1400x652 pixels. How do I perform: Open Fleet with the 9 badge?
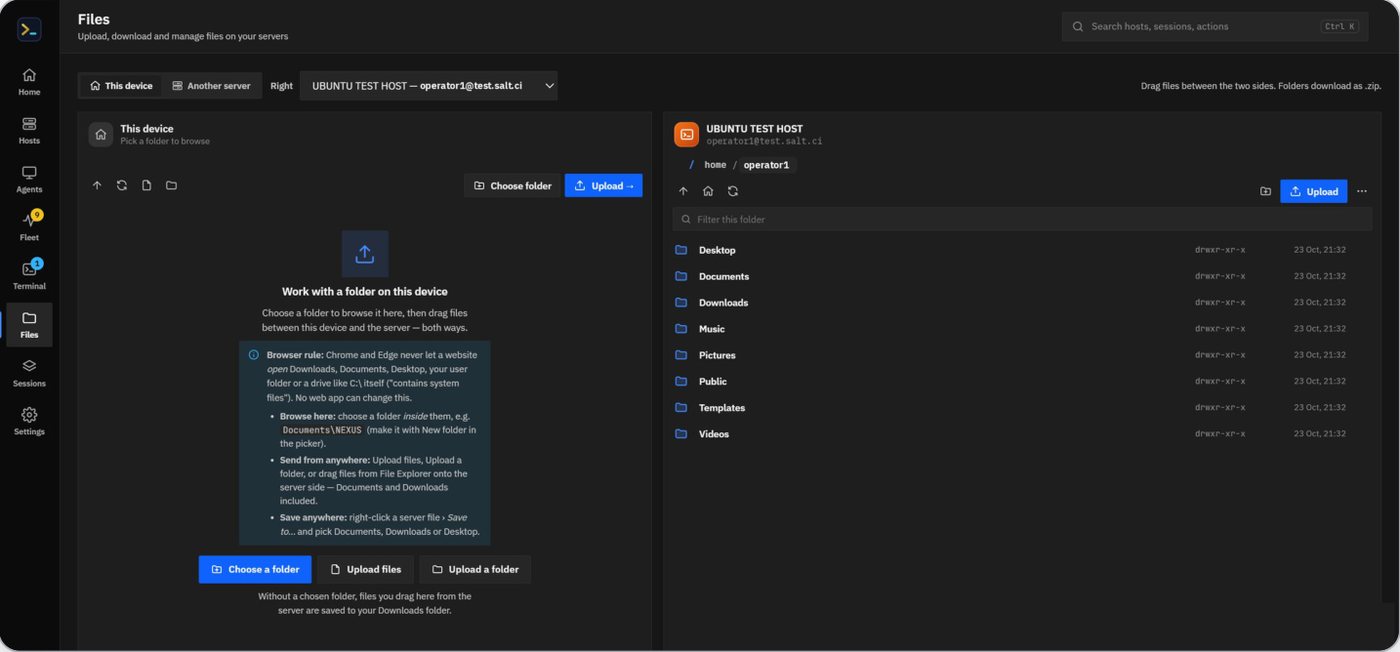[29, 227]
